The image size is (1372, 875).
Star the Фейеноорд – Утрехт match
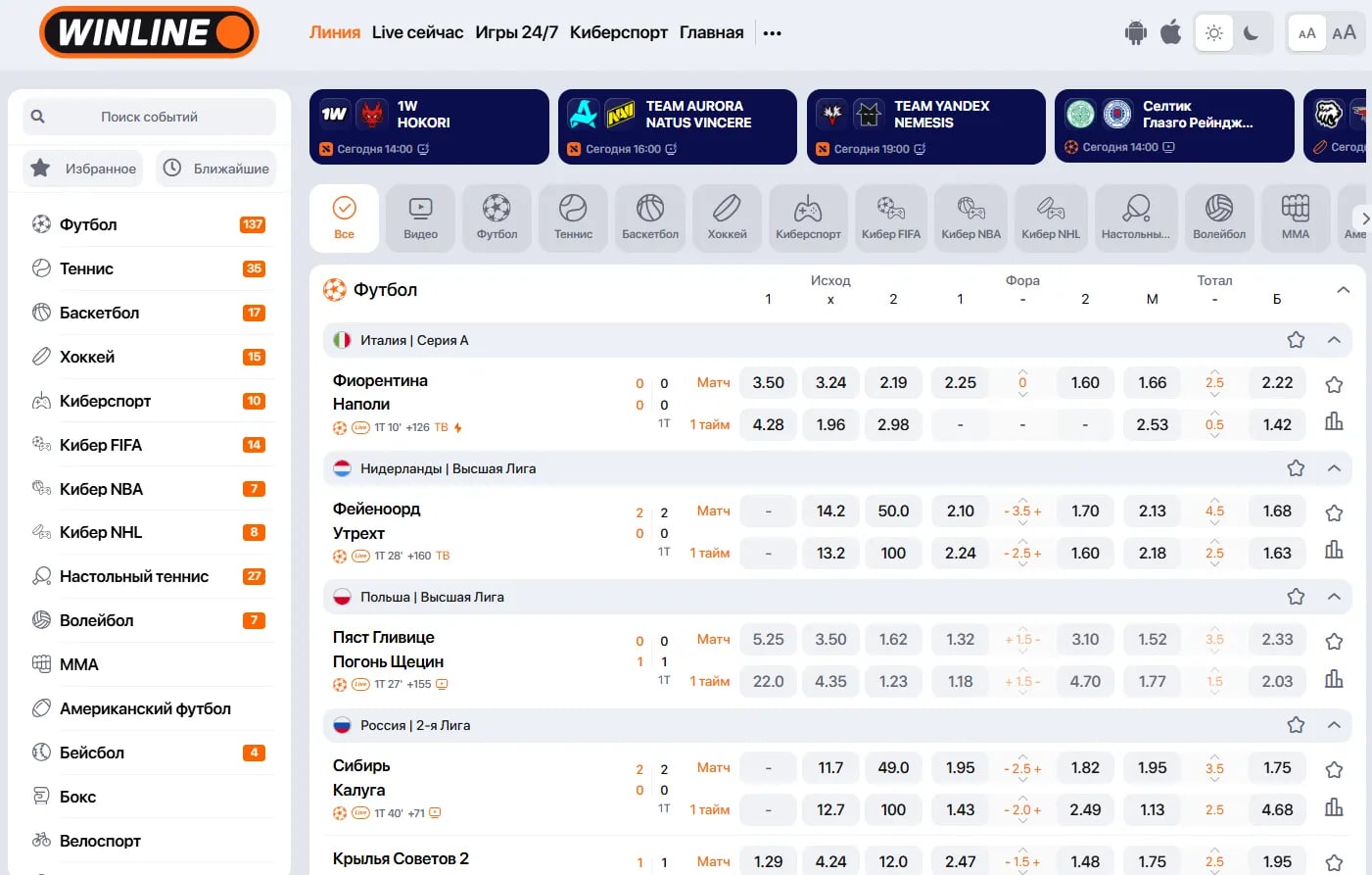point(1334,512)
